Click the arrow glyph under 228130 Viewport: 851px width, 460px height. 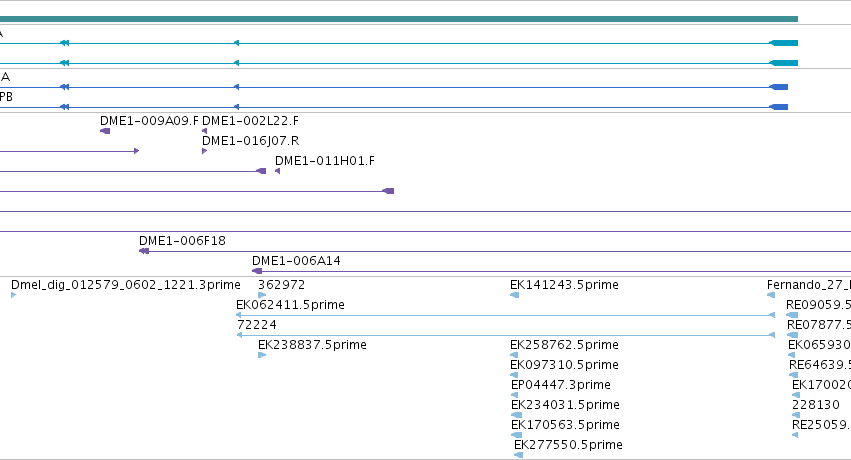click(796, 415)
